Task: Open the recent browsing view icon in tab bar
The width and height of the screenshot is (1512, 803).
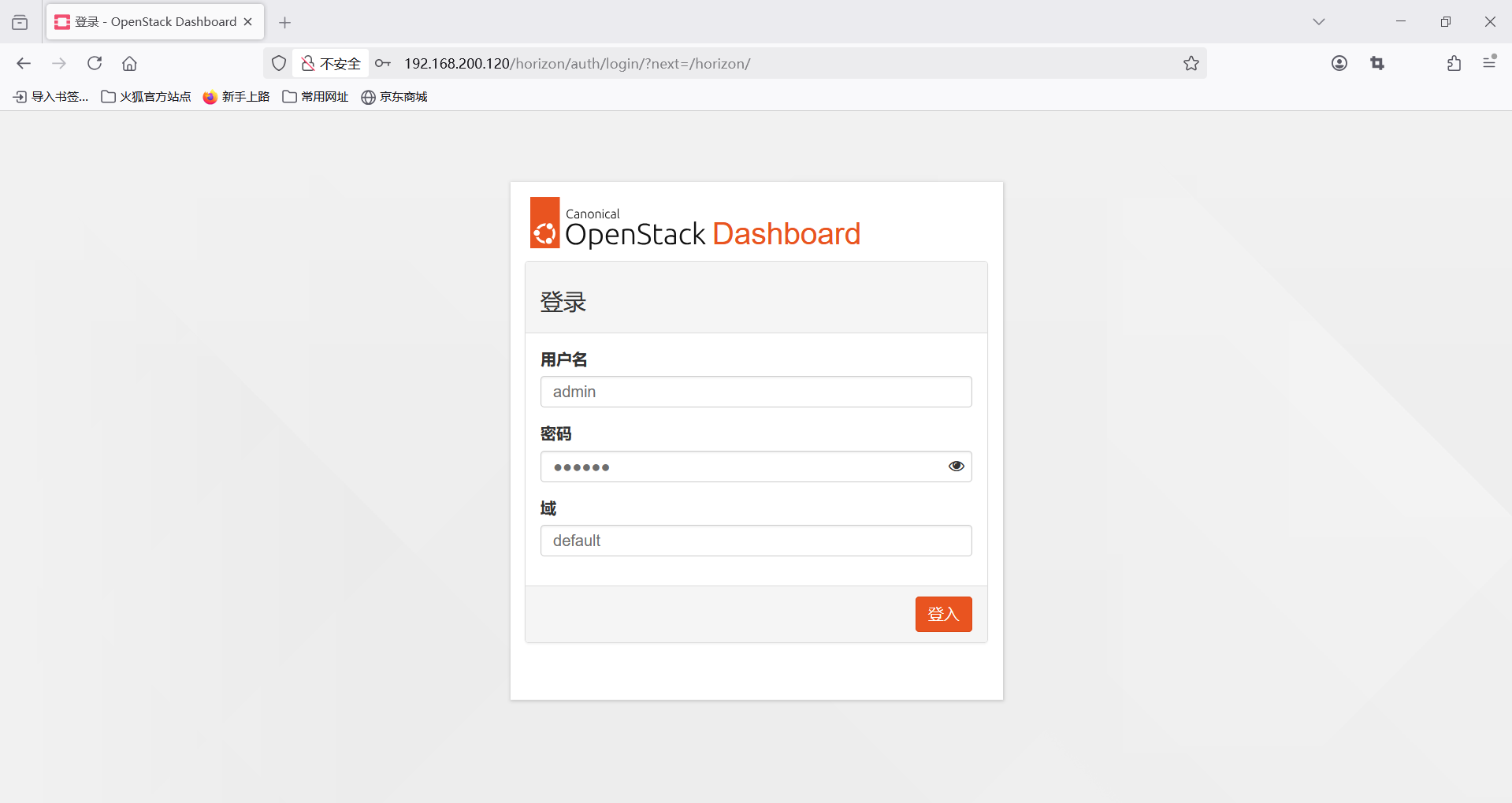Action: pos(20,22)
